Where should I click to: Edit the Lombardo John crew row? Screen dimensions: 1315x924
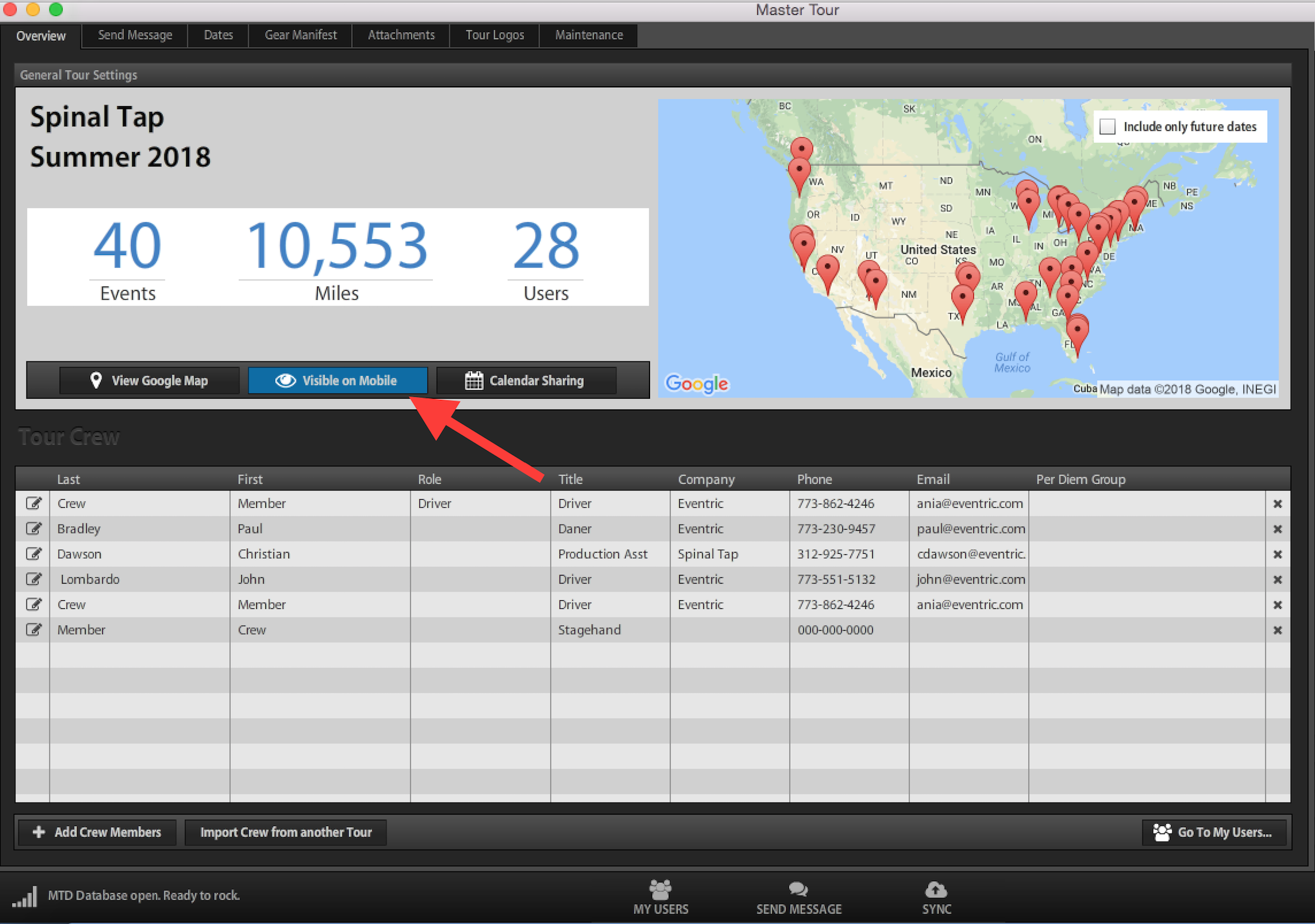point(33,579)
